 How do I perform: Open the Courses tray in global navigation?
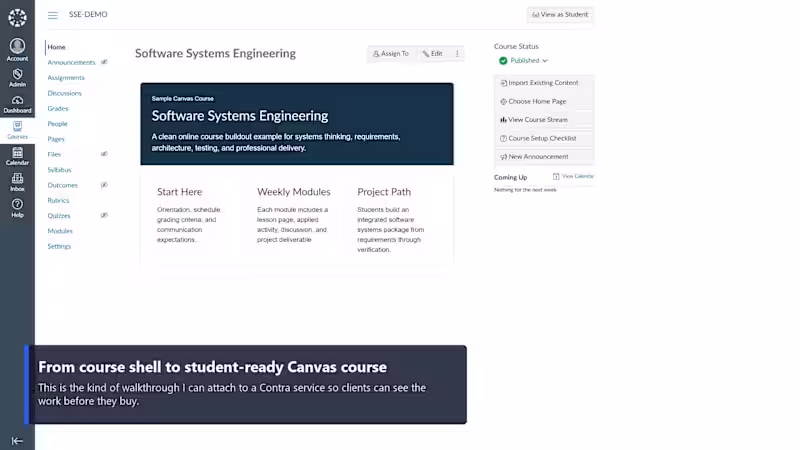[x=17, y=130]
